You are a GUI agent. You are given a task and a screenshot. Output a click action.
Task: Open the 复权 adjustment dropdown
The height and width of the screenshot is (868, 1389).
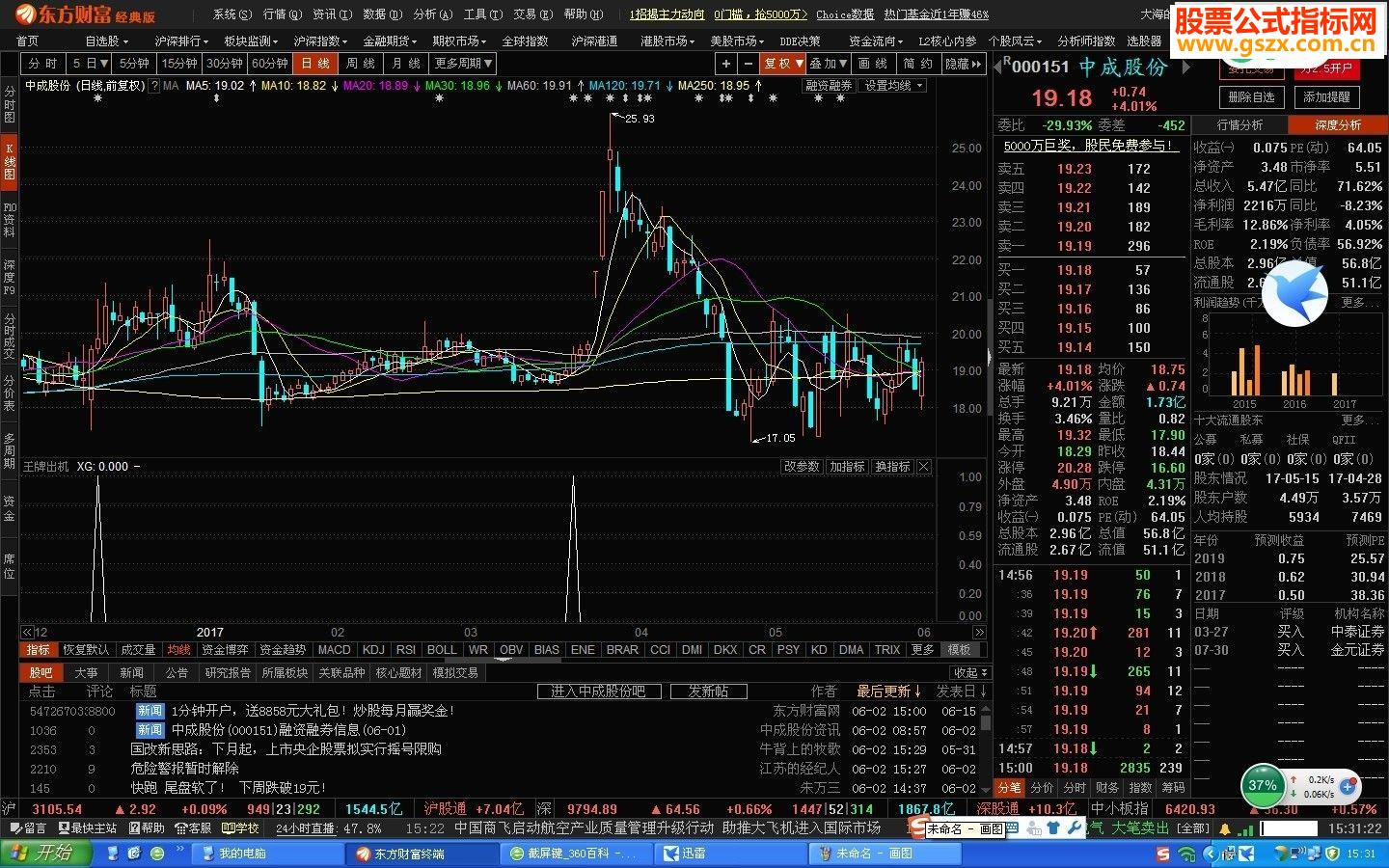click(782, 64)
